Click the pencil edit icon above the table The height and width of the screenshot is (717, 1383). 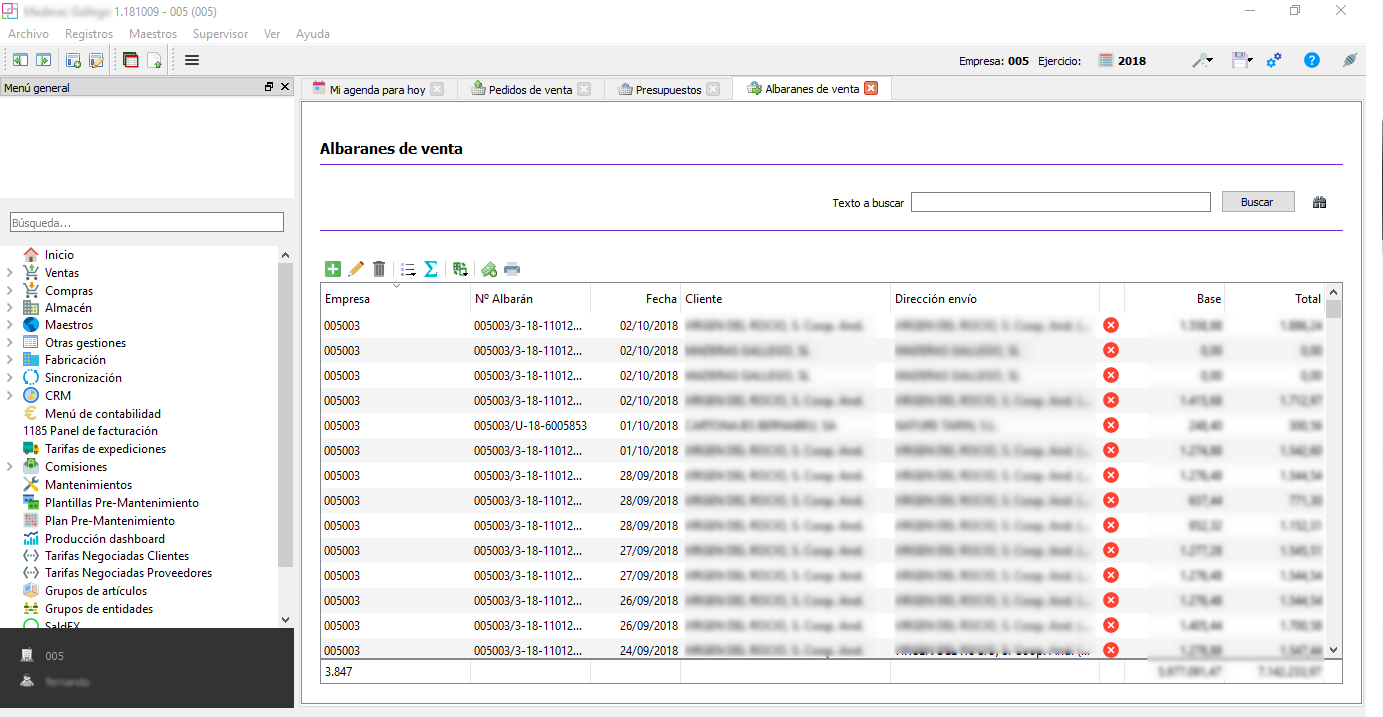click(356, 269)
